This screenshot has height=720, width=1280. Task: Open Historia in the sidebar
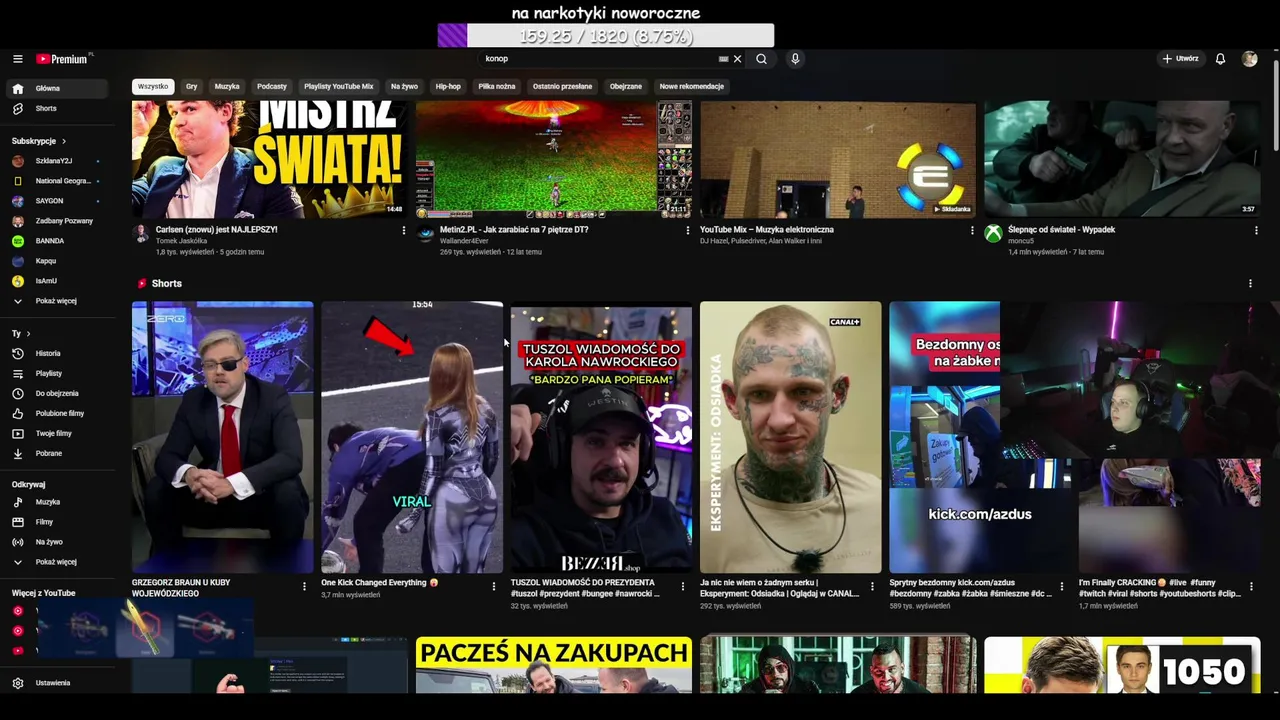(x=57, y=353)
